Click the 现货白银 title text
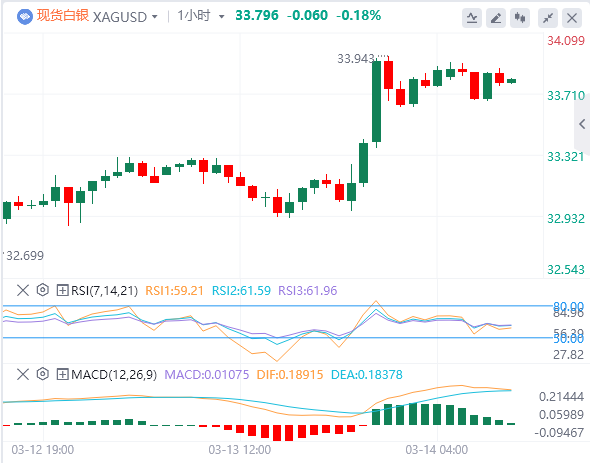 point(63,16)
